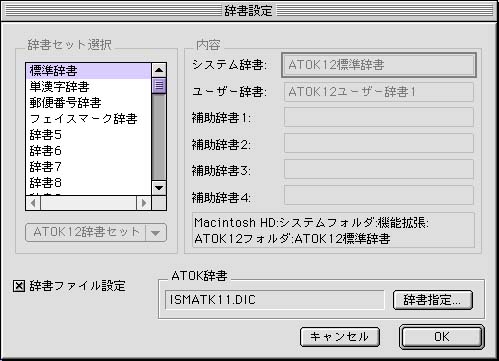
Task: Select 辞書7 list row
Action: [88, 167]
